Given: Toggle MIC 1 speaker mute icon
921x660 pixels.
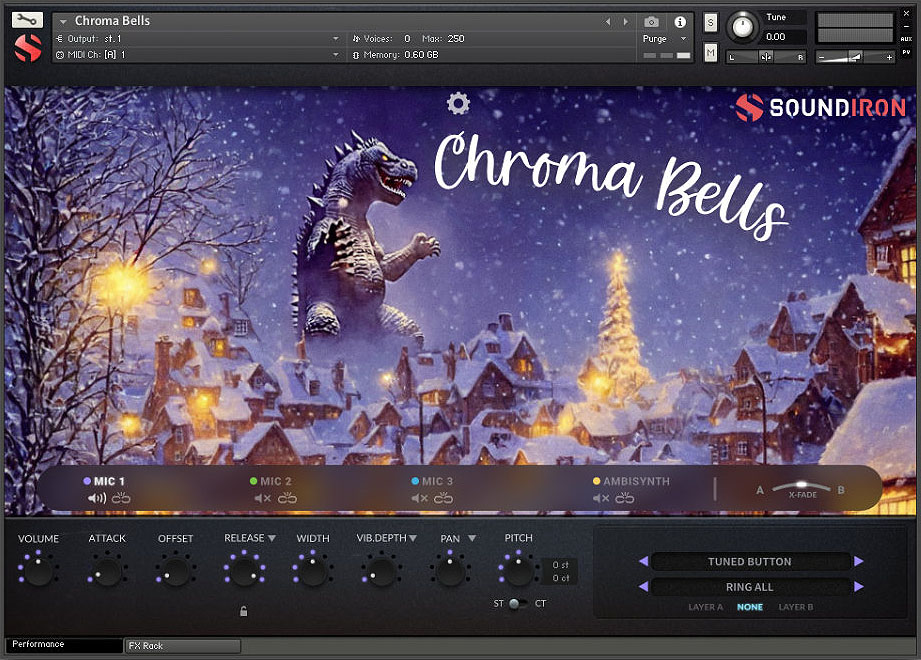Looking at the screenshot, I should click(x=96, y=499).
